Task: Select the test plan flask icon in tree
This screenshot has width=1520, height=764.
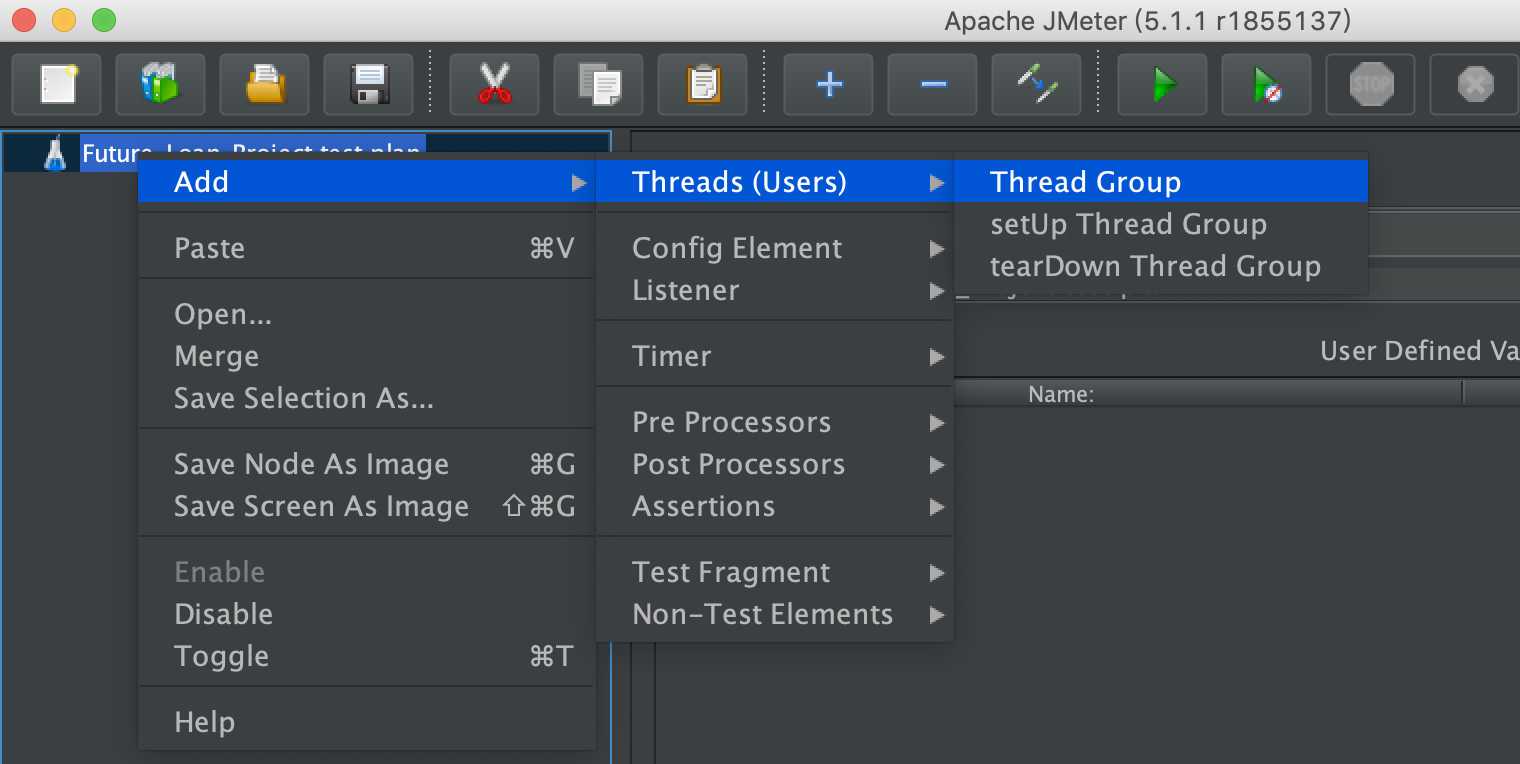Action: coord(55,153)
